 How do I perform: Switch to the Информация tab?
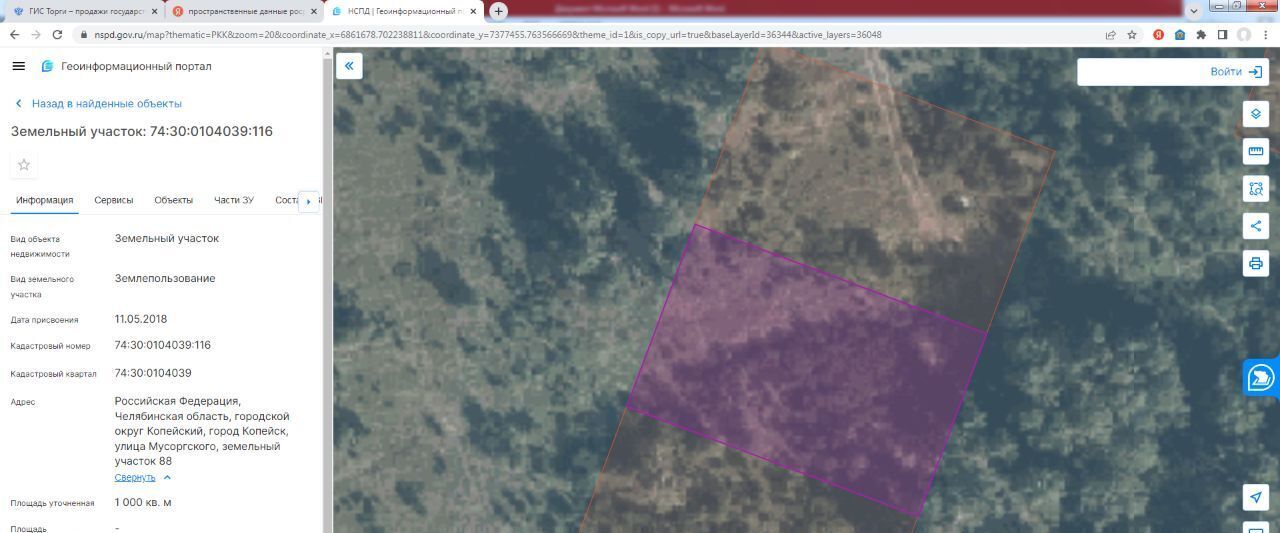click(44, 200)
